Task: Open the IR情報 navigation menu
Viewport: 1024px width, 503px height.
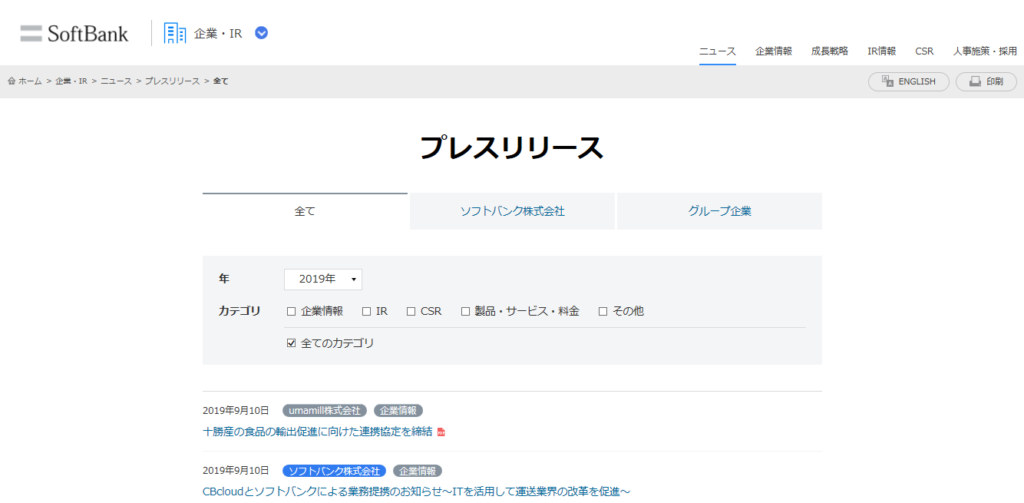Action: [x=882, y=51]
